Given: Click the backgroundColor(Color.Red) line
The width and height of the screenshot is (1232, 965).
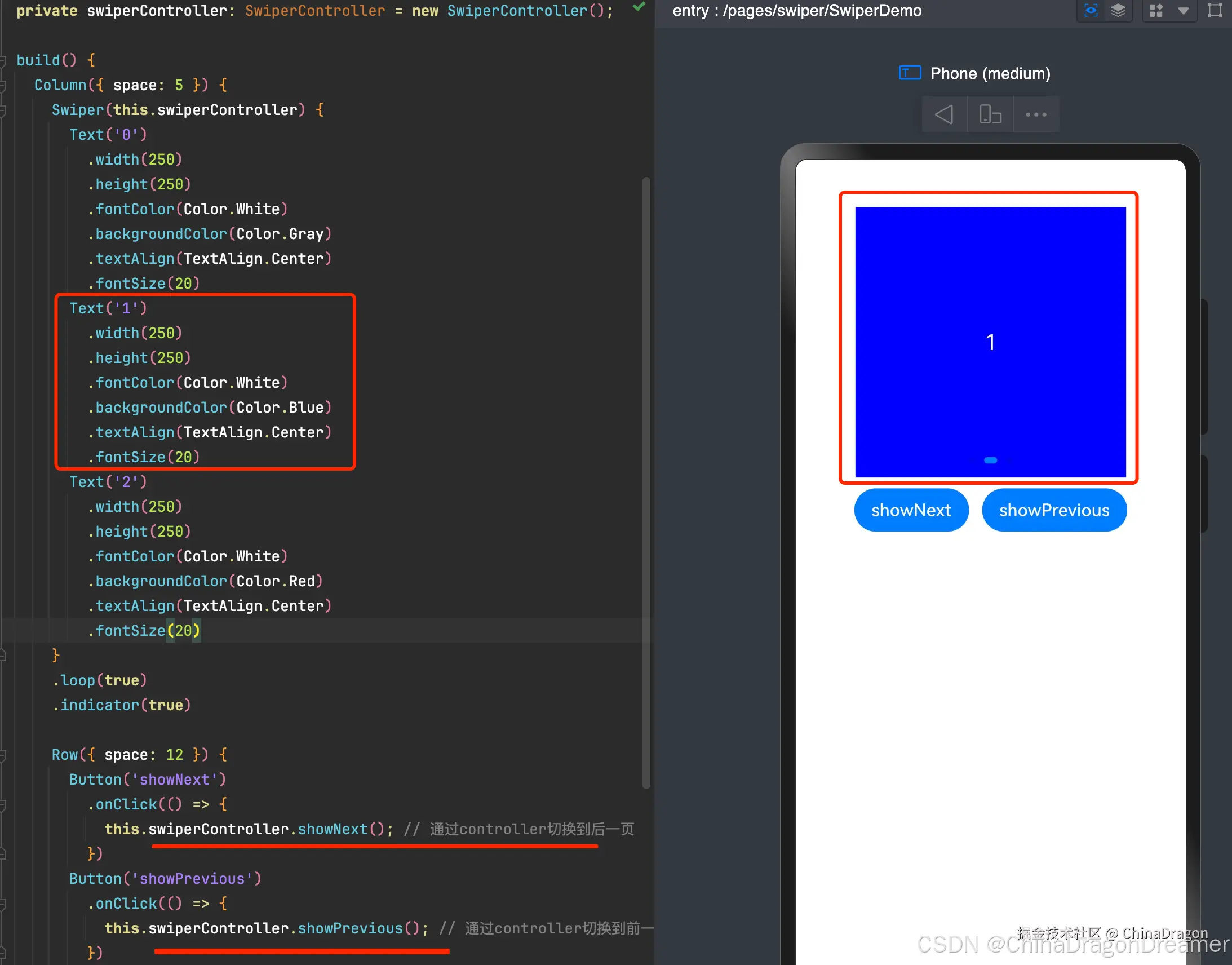Looking at the screenshot, I should pyautogui.click(x=205, y=581).
